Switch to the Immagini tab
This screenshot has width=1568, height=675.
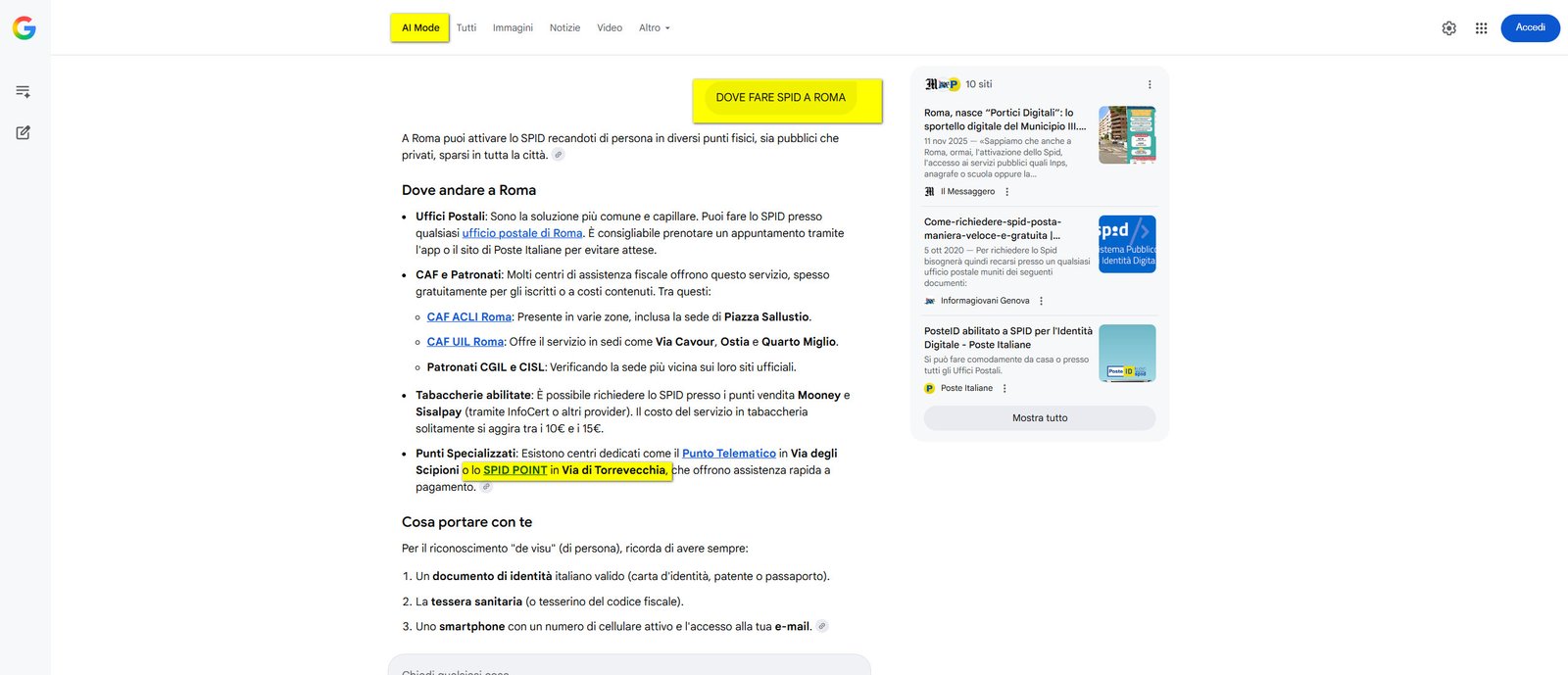pyautogui.click(x=513, y=27)
